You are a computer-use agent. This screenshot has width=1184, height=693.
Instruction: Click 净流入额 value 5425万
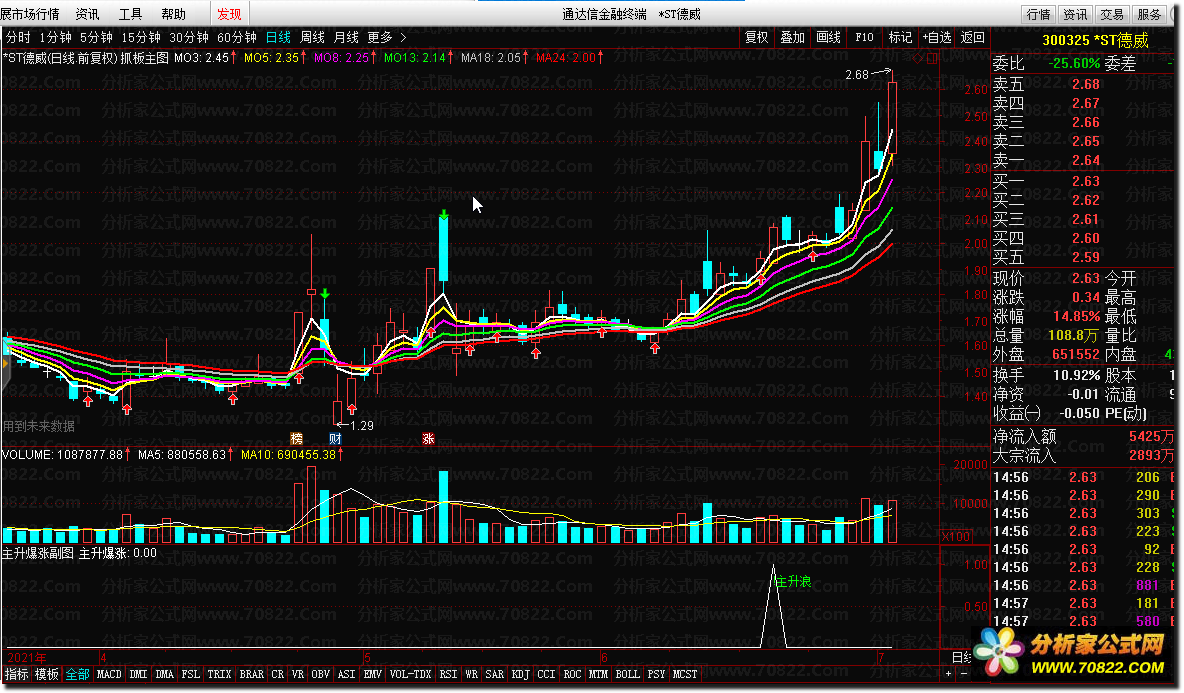pyautogui.click(x=1152, y=436)
